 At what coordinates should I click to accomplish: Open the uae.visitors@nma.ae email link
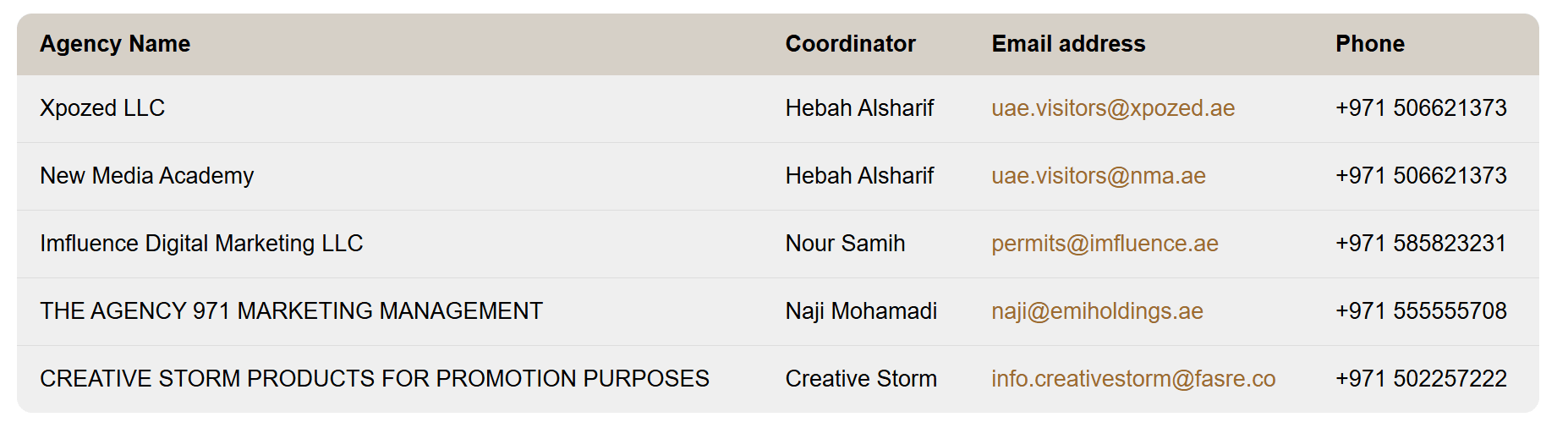click(x=1098, y=176)
